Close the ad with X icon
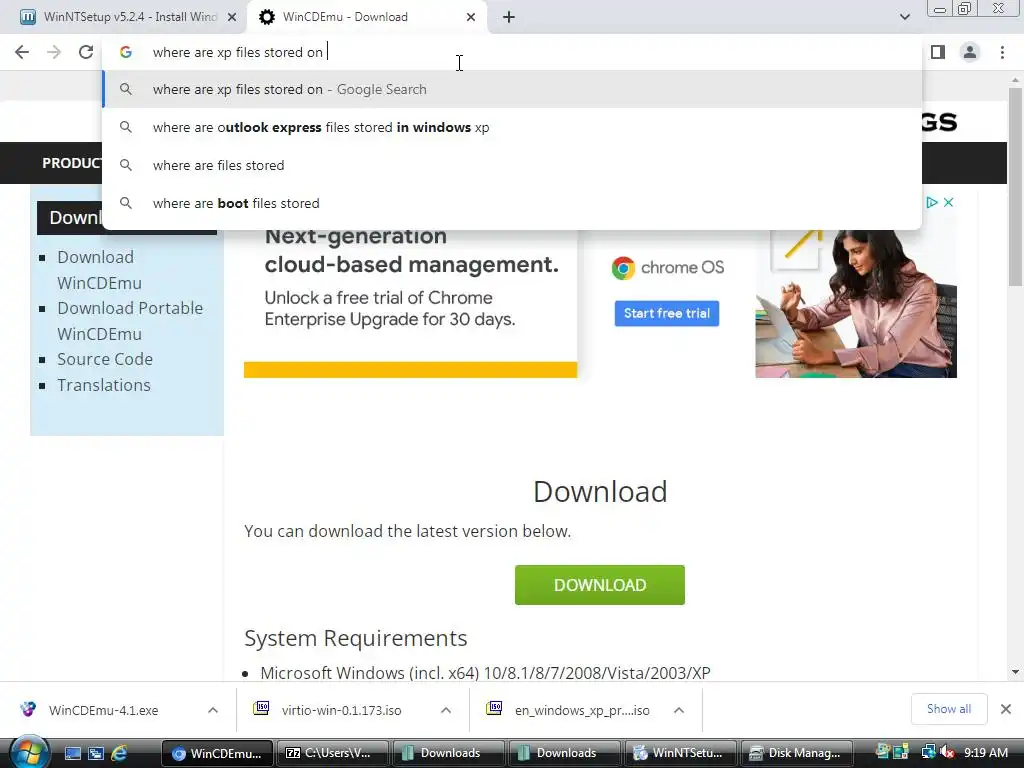The width and height of the screenshot is (1024, 768). pyautogui.click(x=949, y=202)
